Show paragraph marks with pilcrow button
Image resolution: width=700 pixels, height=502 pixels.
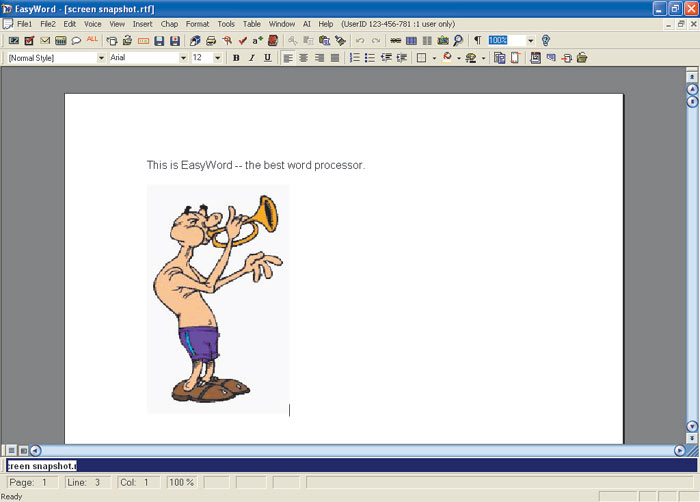pos(477,41)
